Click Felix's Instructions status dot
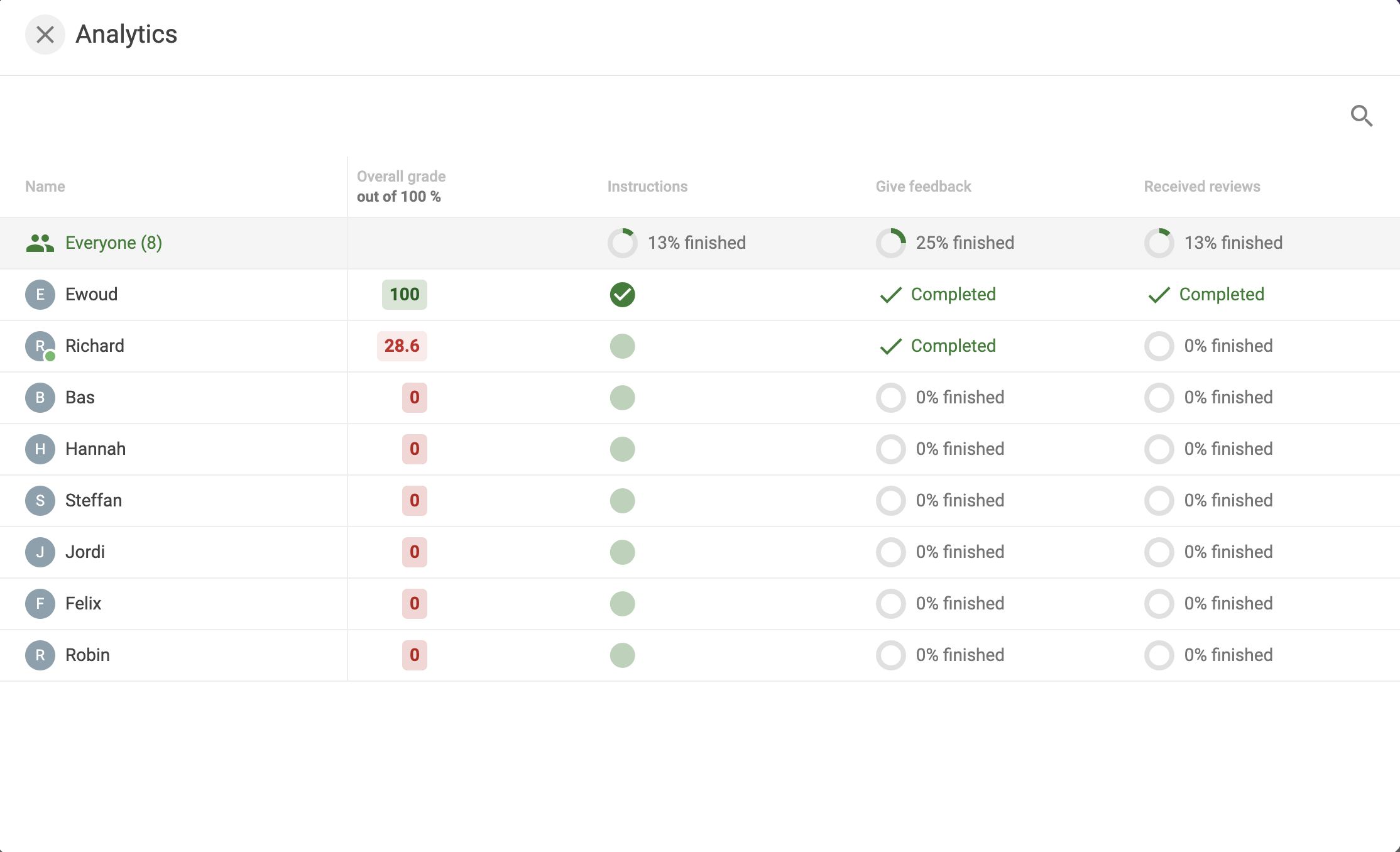The image size is (1400, 852). (622, 604)
